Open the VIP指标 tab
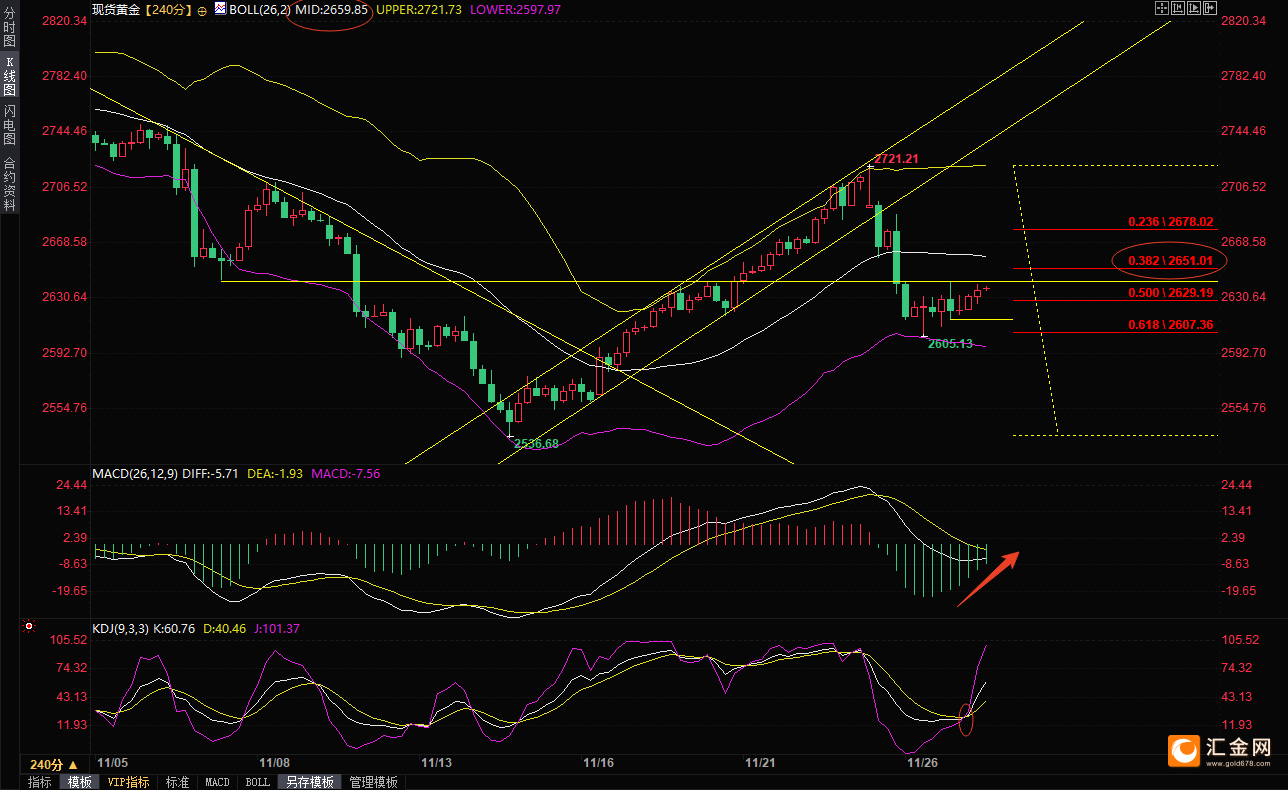Viewport: 1288px width, 790px height. (x=129, y=782)
